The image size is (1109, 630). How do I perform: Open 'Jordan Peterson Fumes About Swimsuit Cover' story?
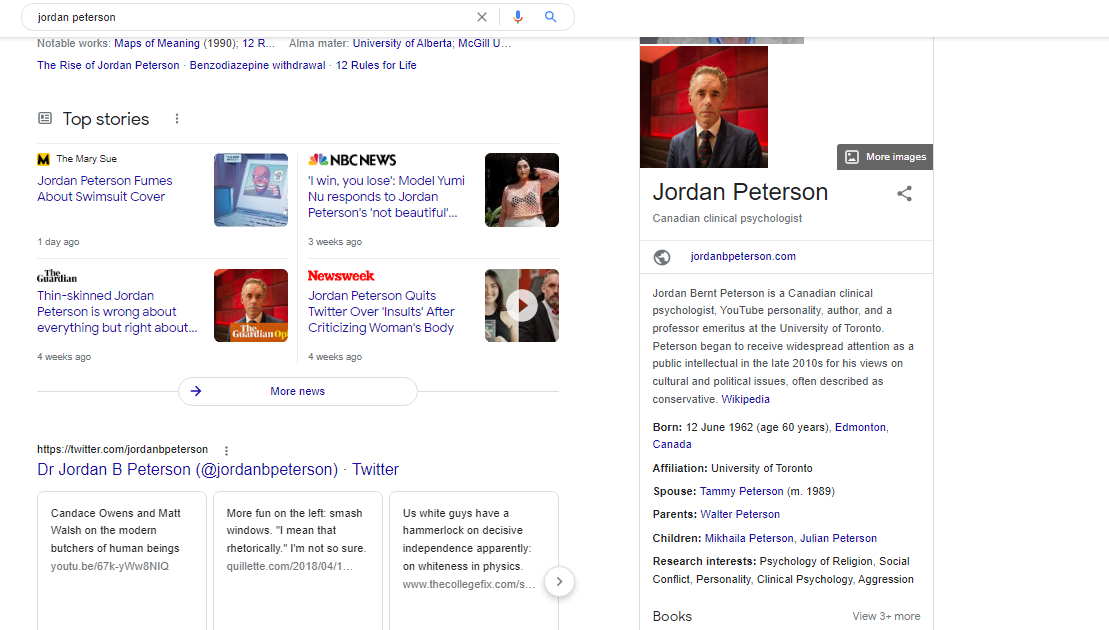[105, 189]
